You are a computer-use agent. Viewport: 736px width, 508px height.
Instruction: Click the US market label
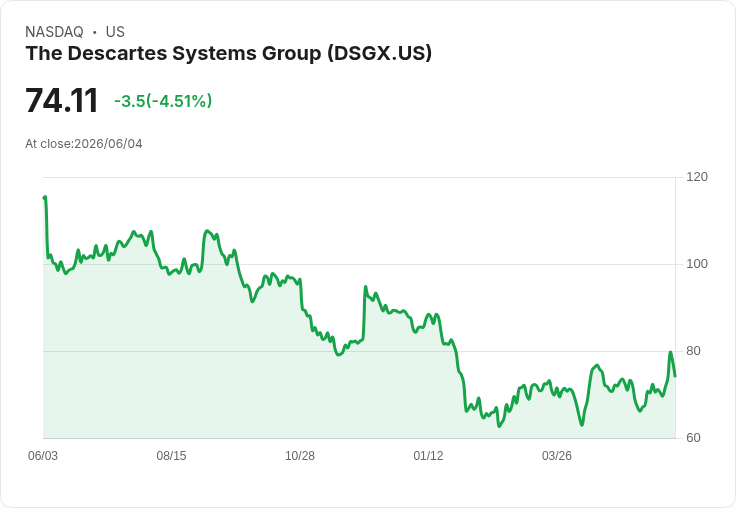[115, 32]
